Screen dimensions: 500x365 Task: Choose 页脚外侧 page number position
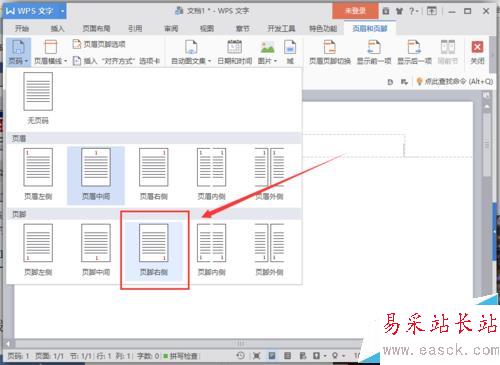point(269,250)
